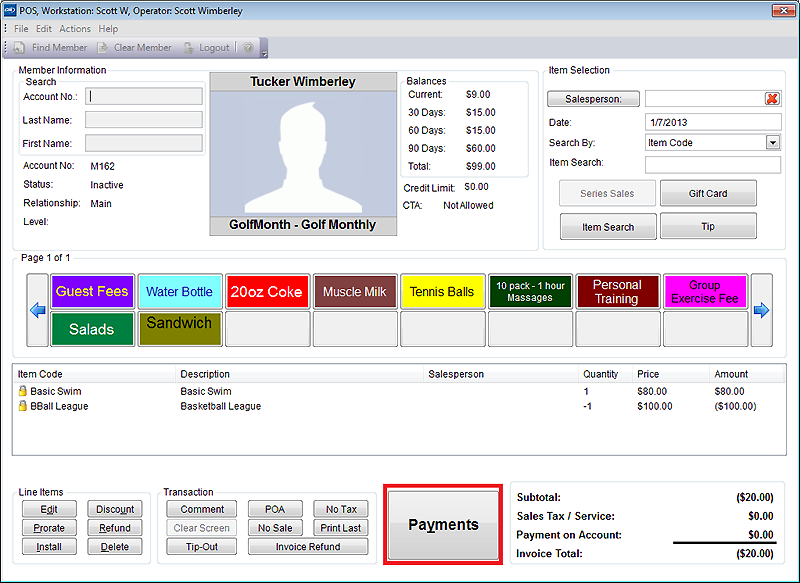This screenshot has height=583, width=800.
Task: Click the Install button
Action: (x=49, y=547)
